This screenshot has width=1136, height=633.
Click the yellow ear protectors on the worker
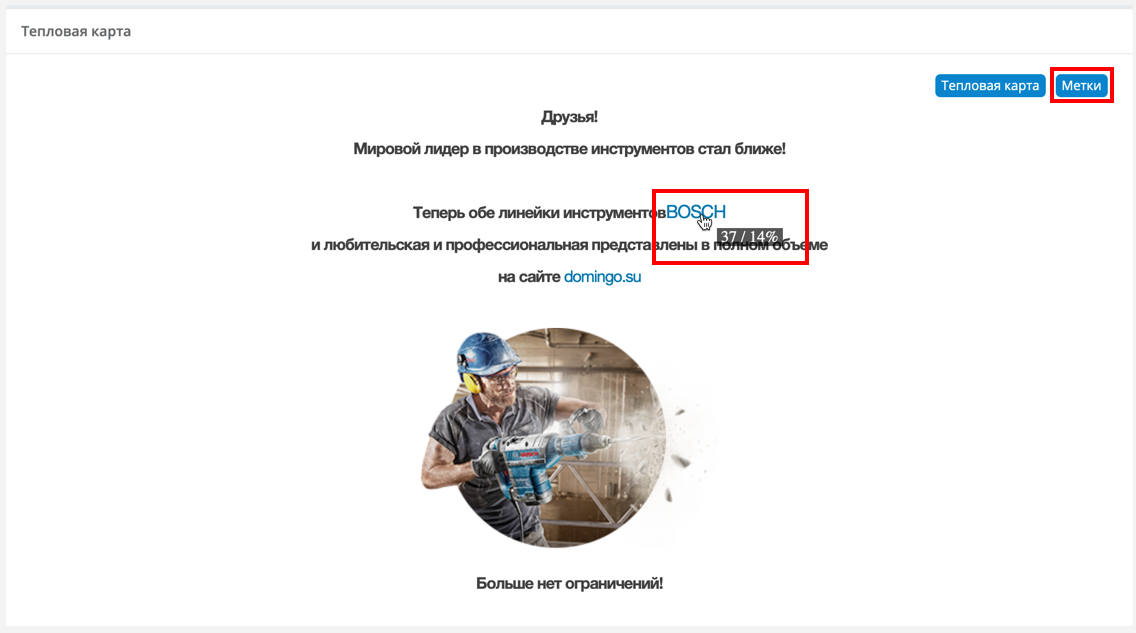click(x=471, y=382)
